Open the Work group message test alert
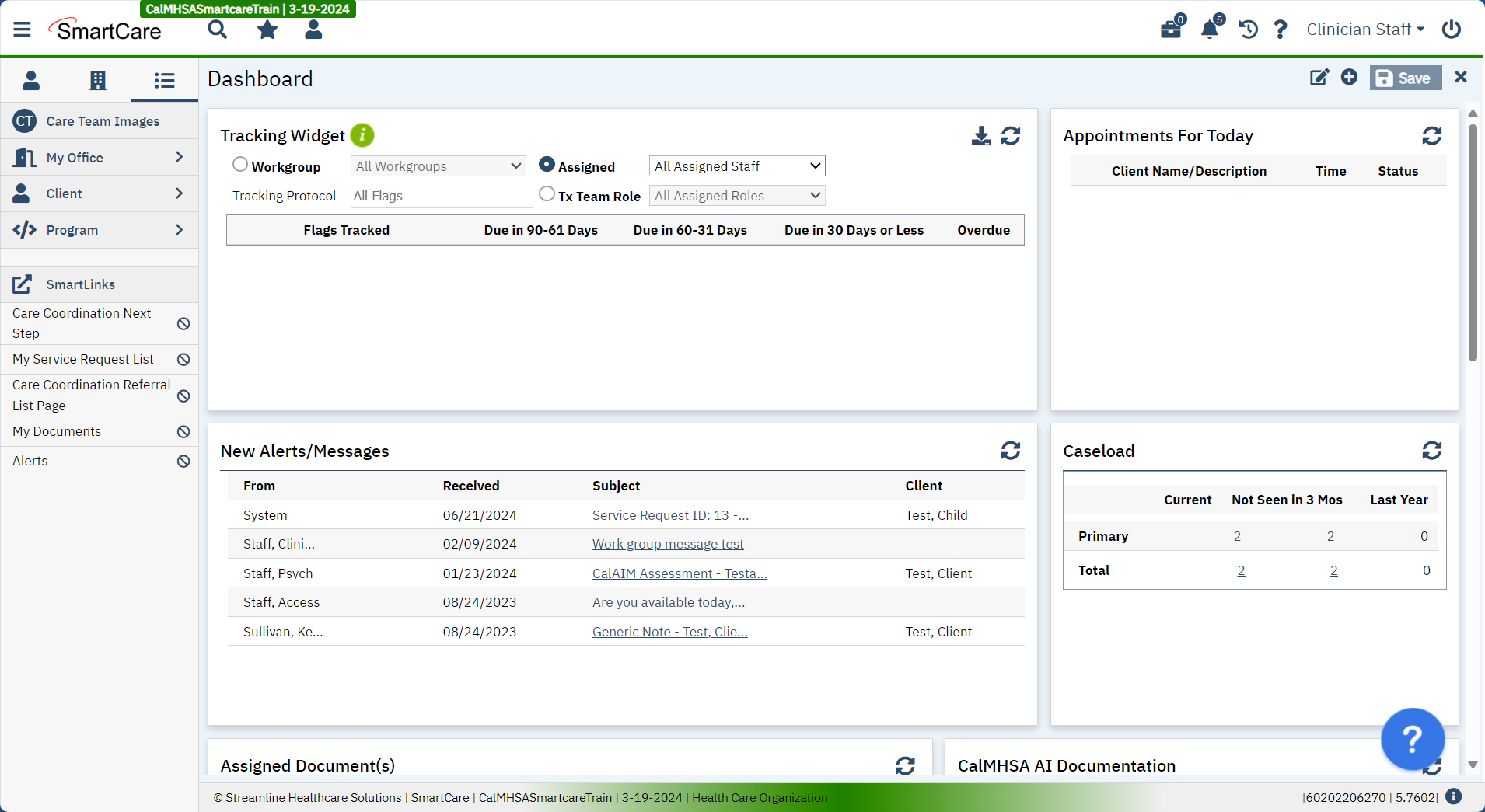1485x812 pixels. click(668, 543)
